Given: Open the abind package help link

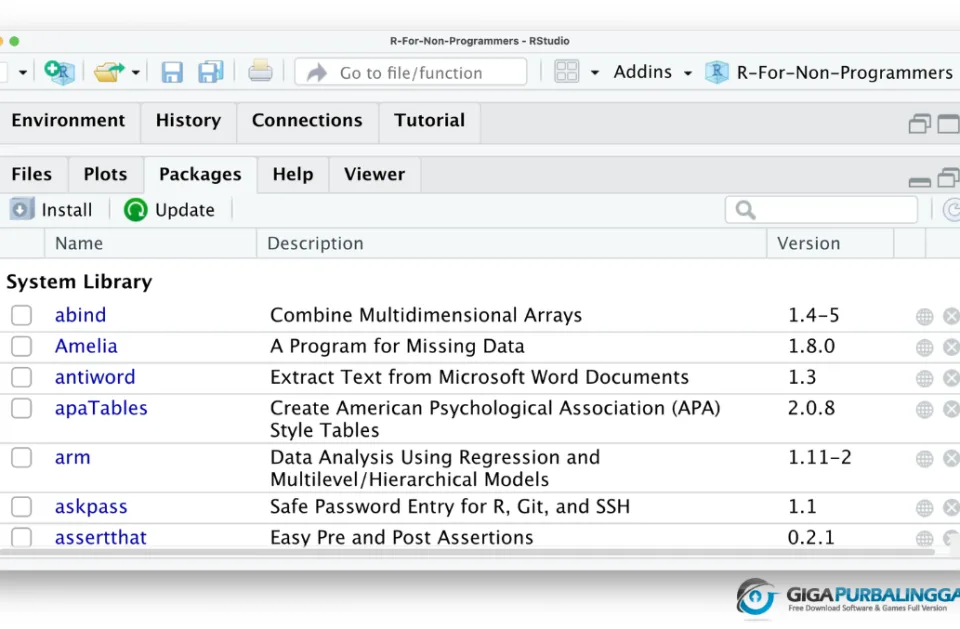Looking at the screenshot, I should [x=80, y=315].
